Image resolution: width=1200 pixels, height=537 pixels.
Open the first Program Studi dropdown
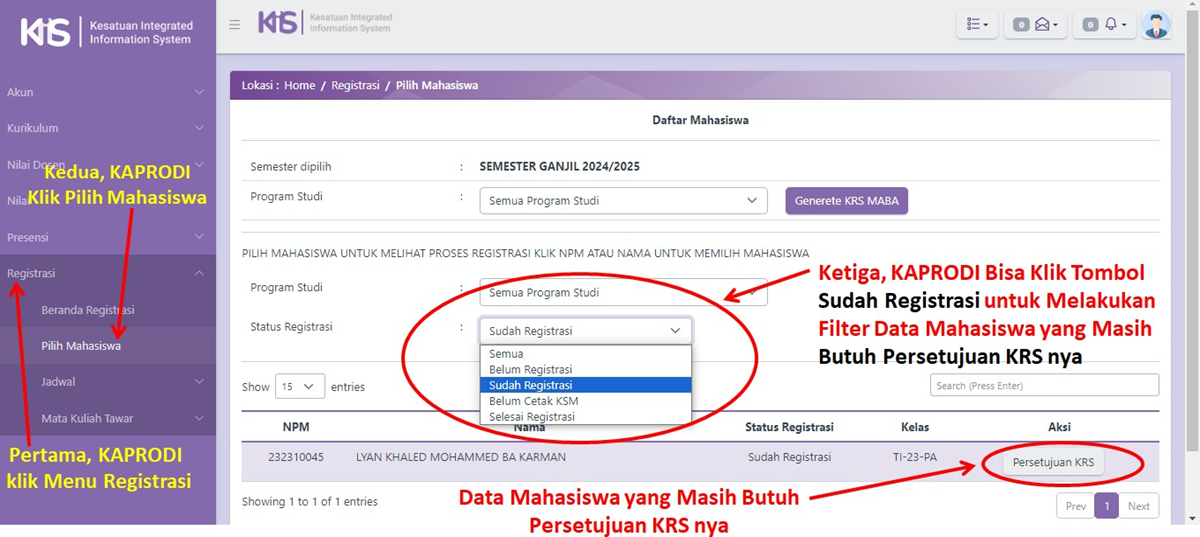coord(623,201)
